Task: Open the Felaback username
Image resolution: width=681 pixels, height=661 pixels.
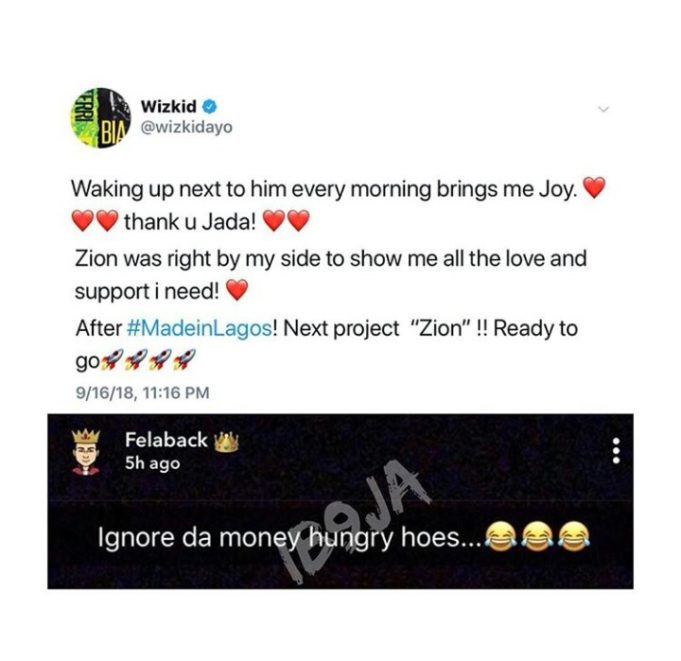Action: click(x=166, y=440)
